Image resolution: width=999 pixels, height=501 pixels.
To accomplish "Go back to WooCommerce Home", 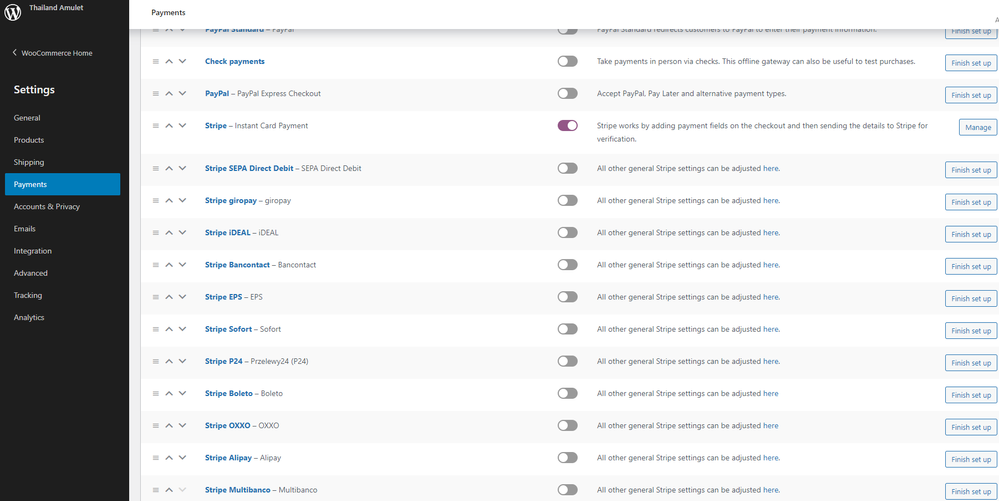I will click(52, 53).
